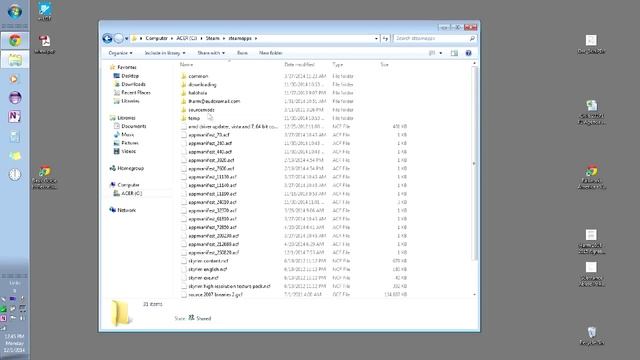Open Documents library in the navigation pane
Viewport: 640px width, 360px height.
tap(133, 126)
